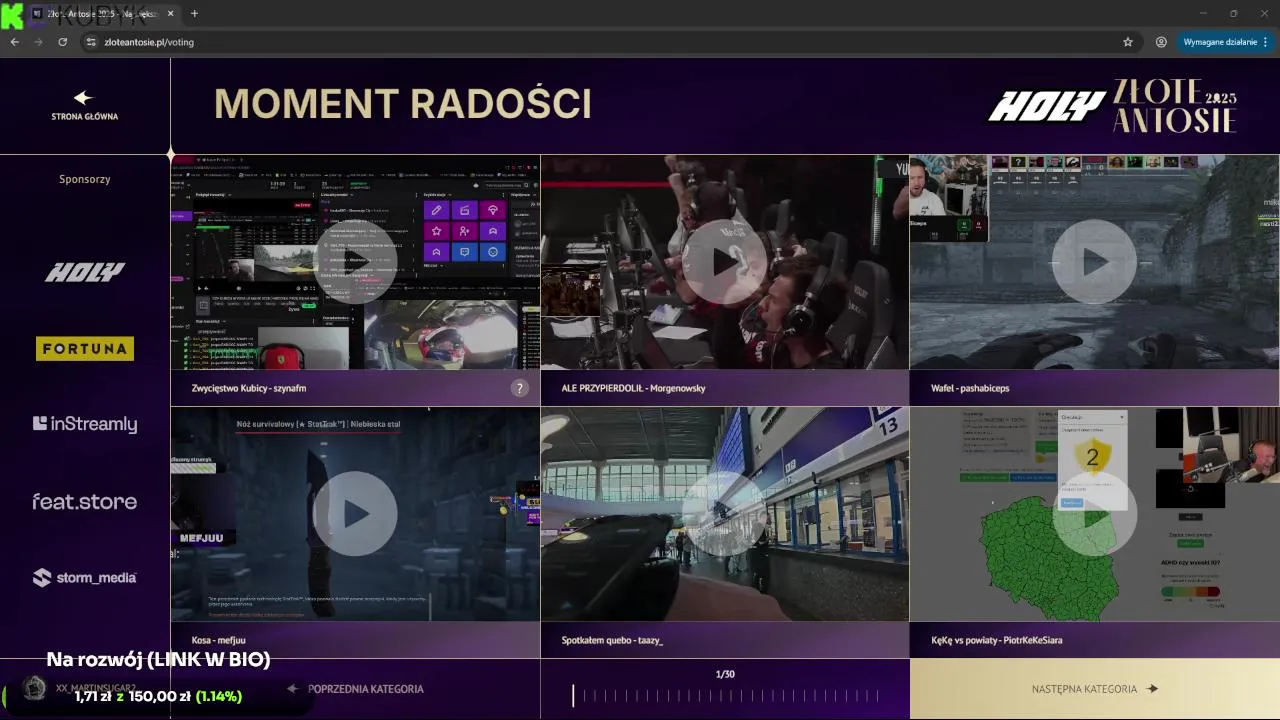Click the question mark on Zwycięstwo Kubicy card
The height and width of the screenshot is (720, 1280).
[x=519, y=388]
